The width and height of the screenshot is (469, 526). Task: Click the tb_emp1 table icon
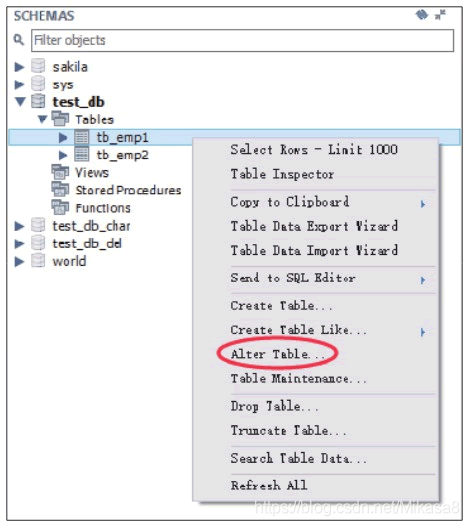82,137
